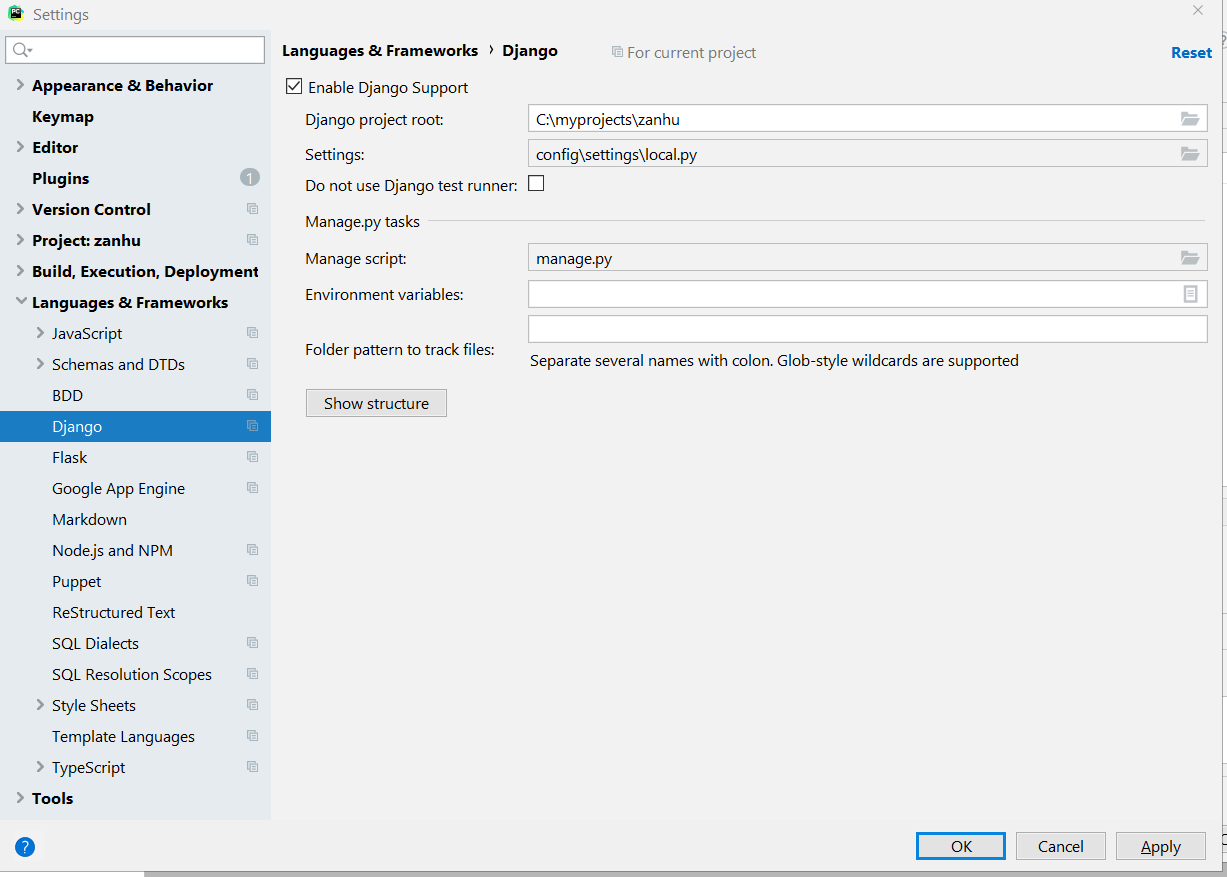The height and width of the screenshot is (877, 1227).
Task: Click the Django project root field
Action: click(x=867, y=119)
